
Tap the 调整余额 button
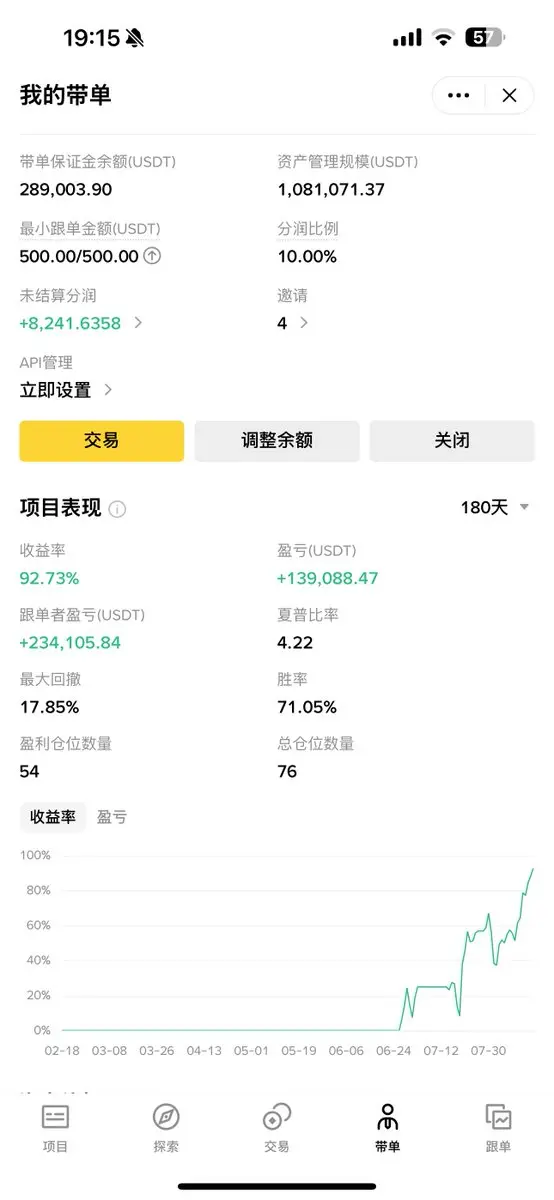pyautogui.click(x=277, y=441)
